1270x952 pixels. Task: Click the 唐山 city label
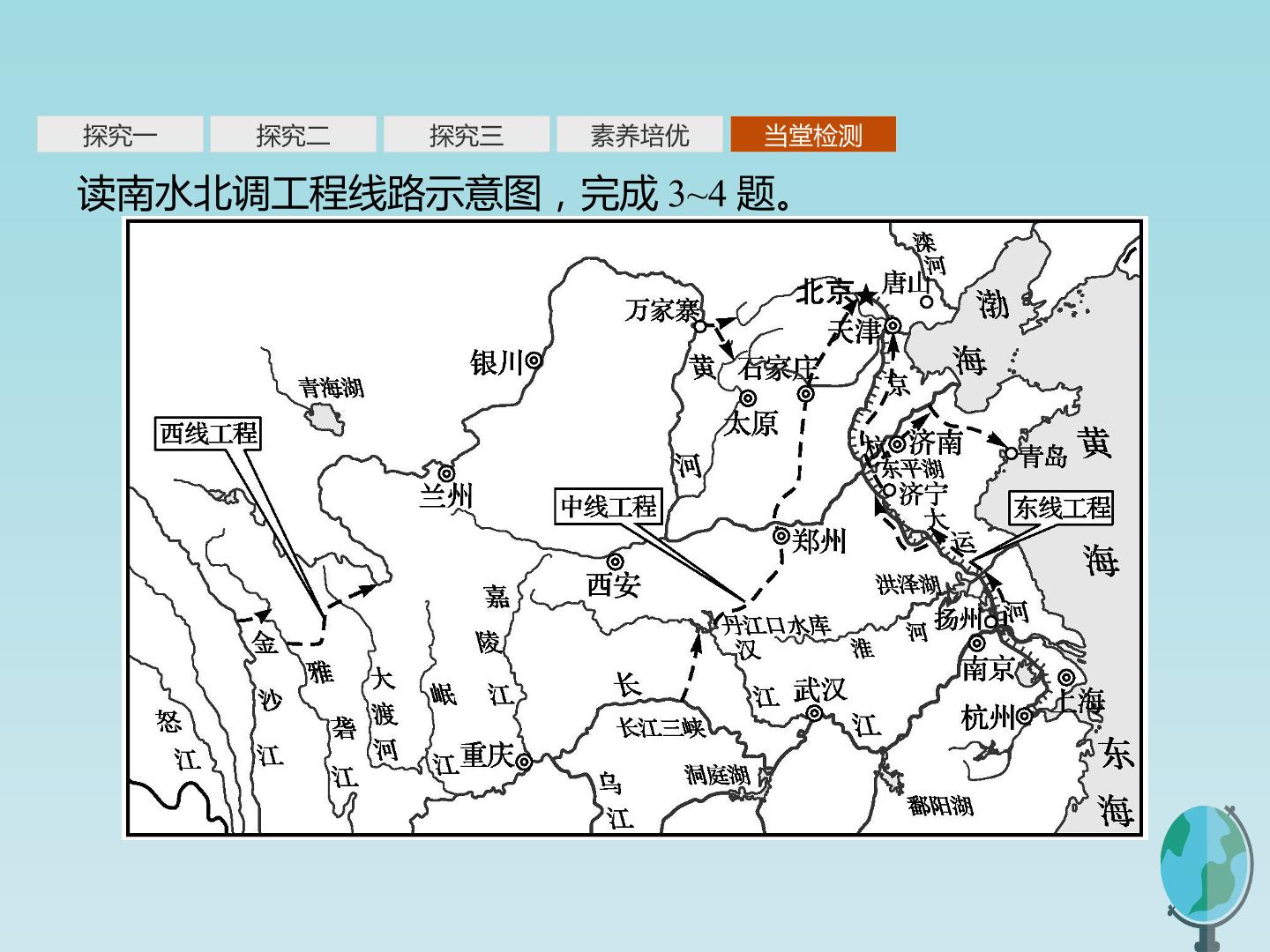tap(908, 283)
